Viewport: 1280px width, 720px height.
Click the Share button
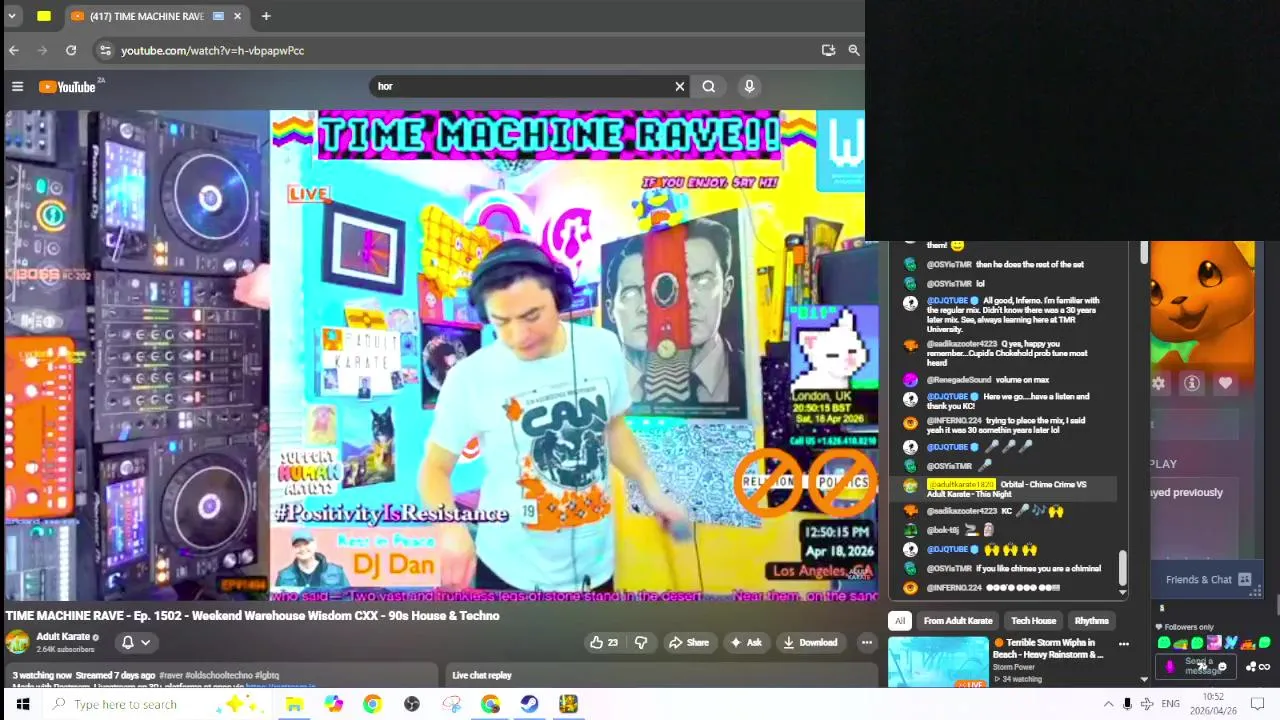[688, 642]
